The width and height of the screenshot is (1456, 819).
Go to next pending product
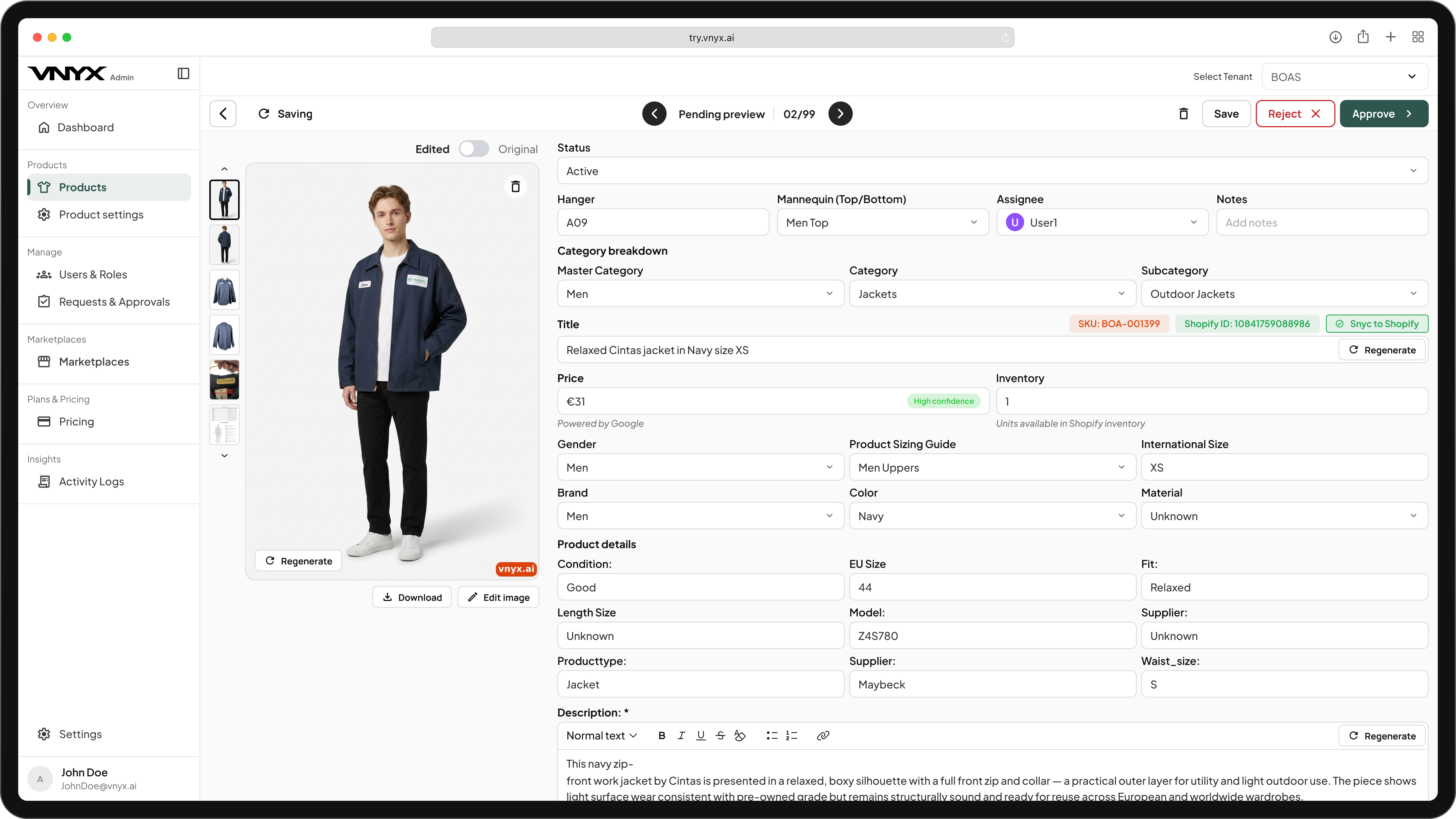pos(841,114)
